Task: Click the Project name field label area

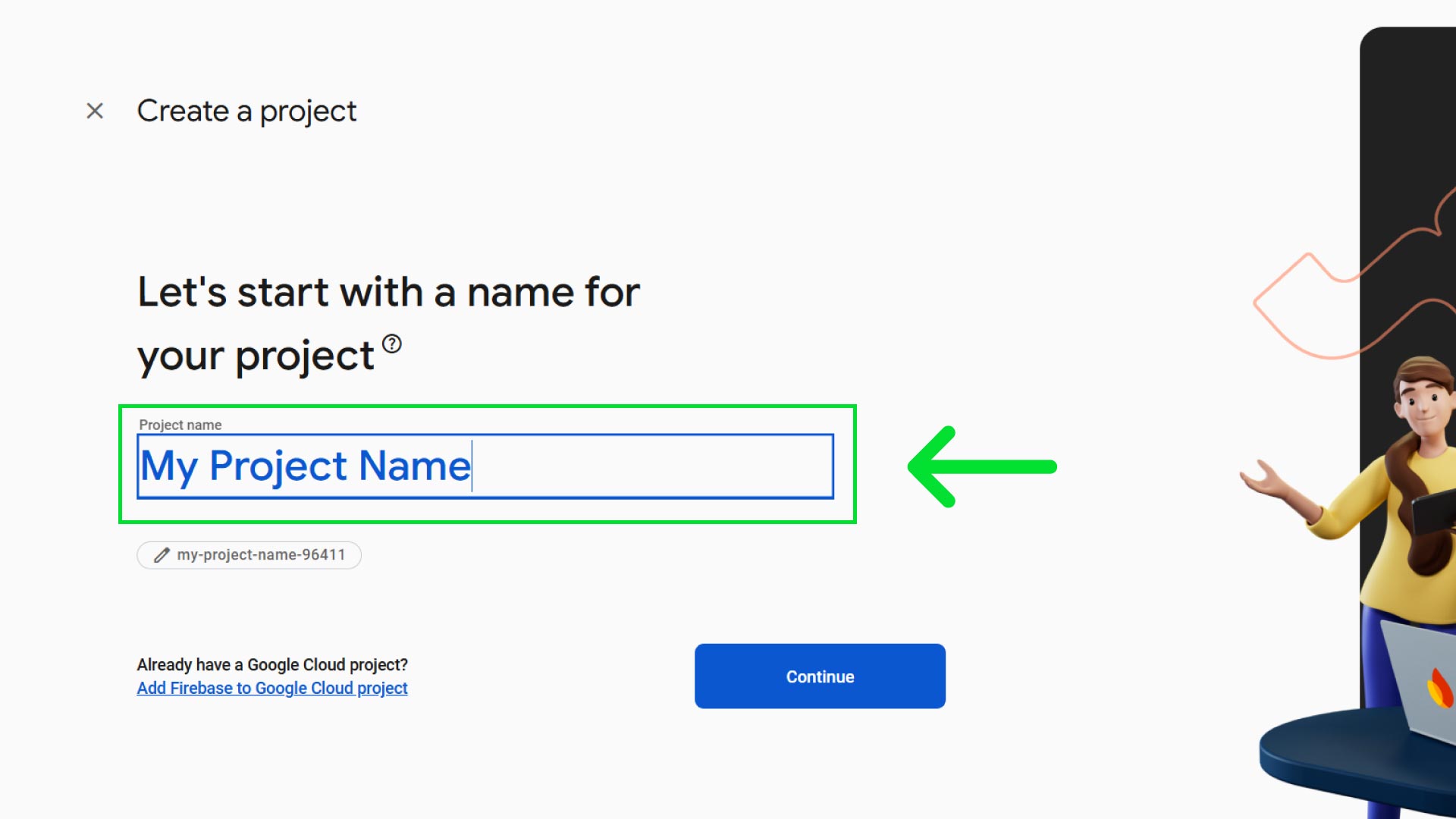Action: pos(180,425)
